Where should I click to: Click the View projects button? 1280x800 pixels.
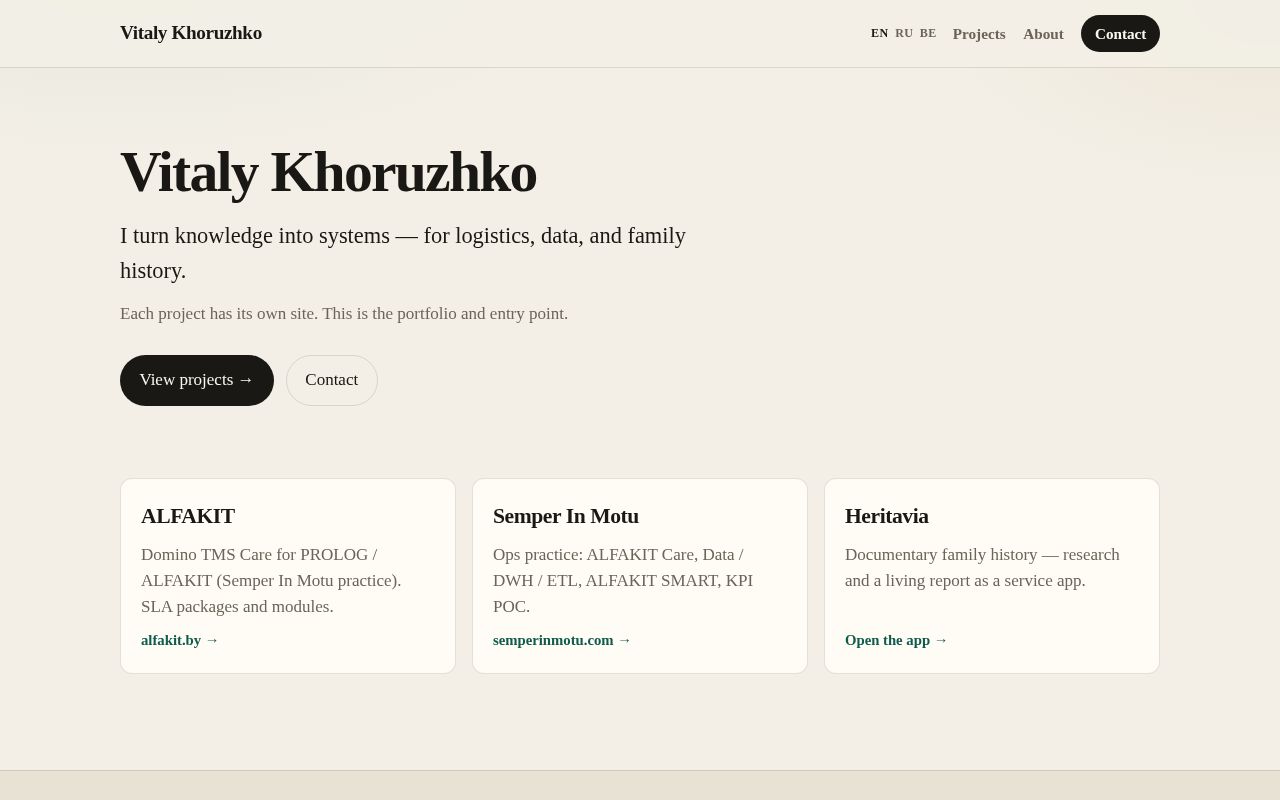coord(197,380)
